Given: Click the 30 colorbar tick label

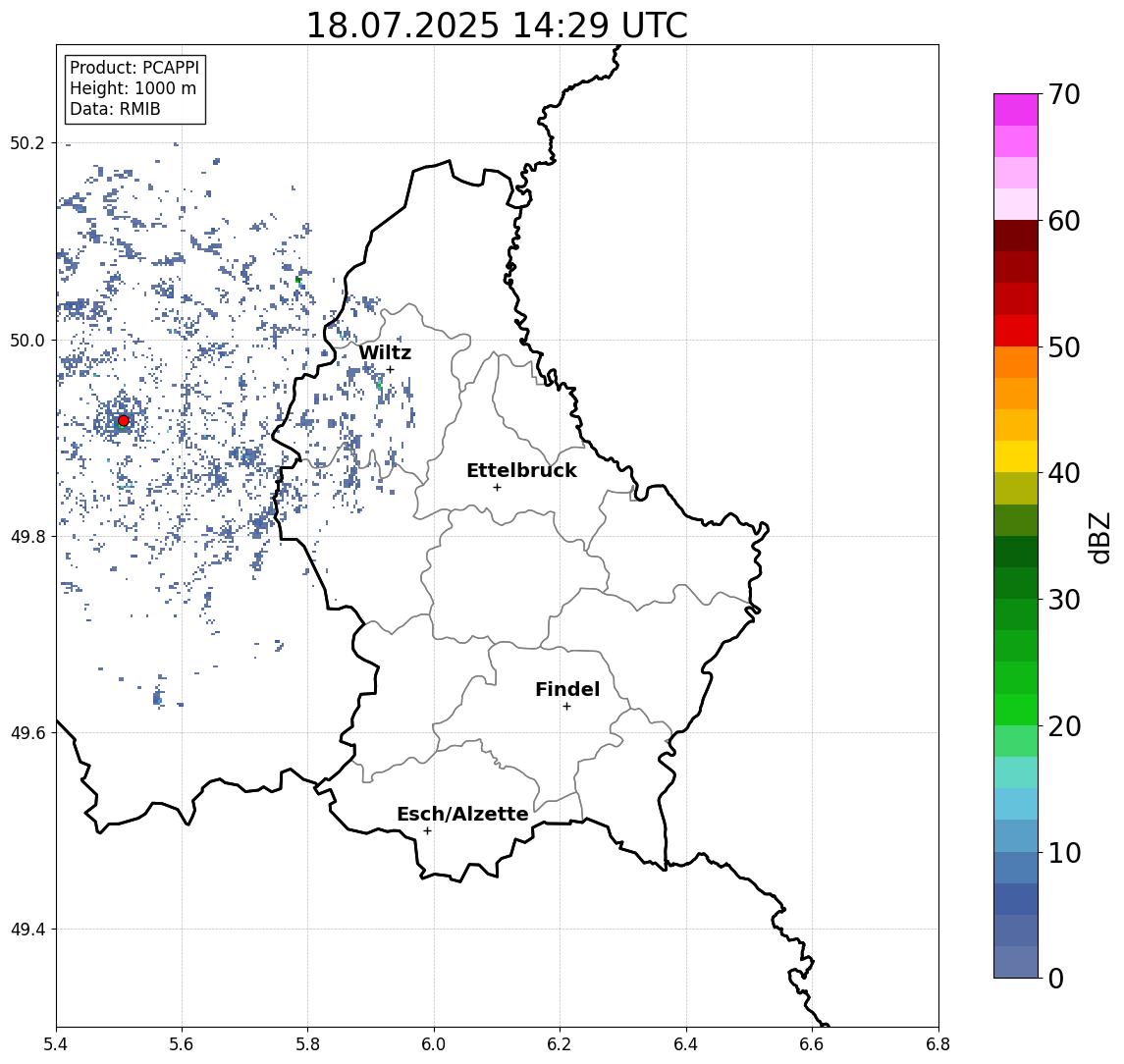Looking at the screenshot, I should [1063, 600].
